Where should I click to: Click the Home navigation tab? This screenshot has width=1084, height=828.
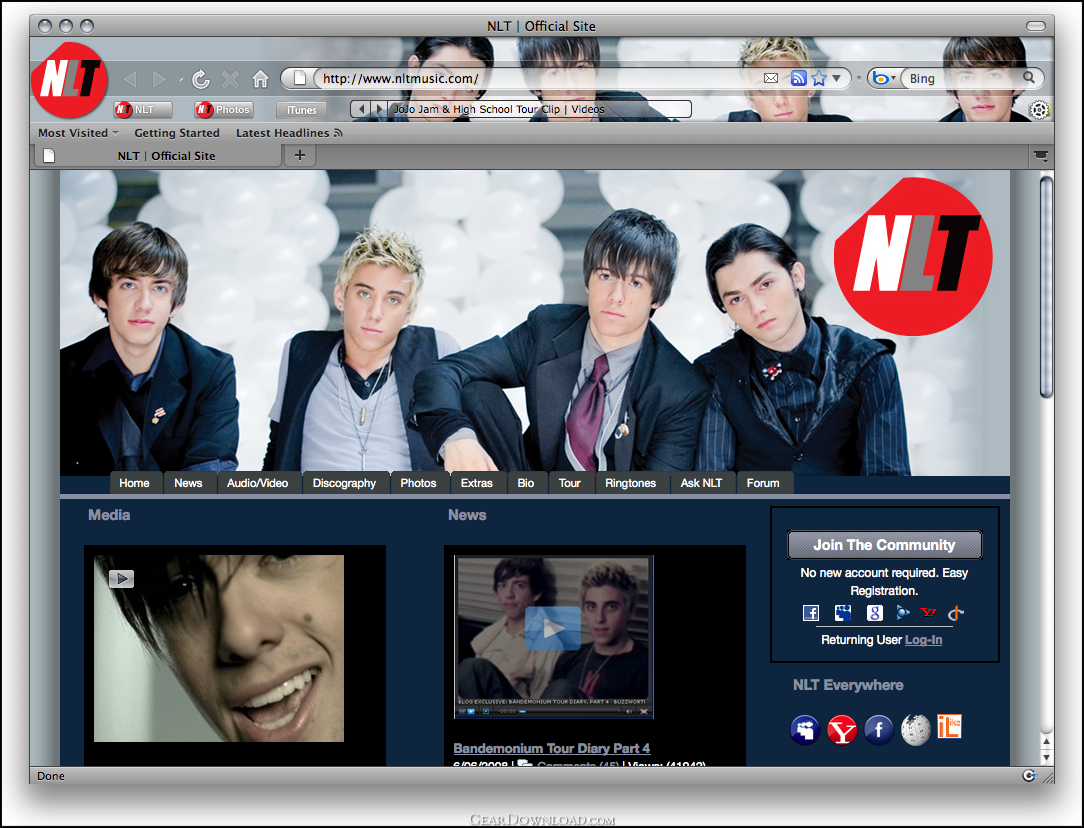point(134,483)
